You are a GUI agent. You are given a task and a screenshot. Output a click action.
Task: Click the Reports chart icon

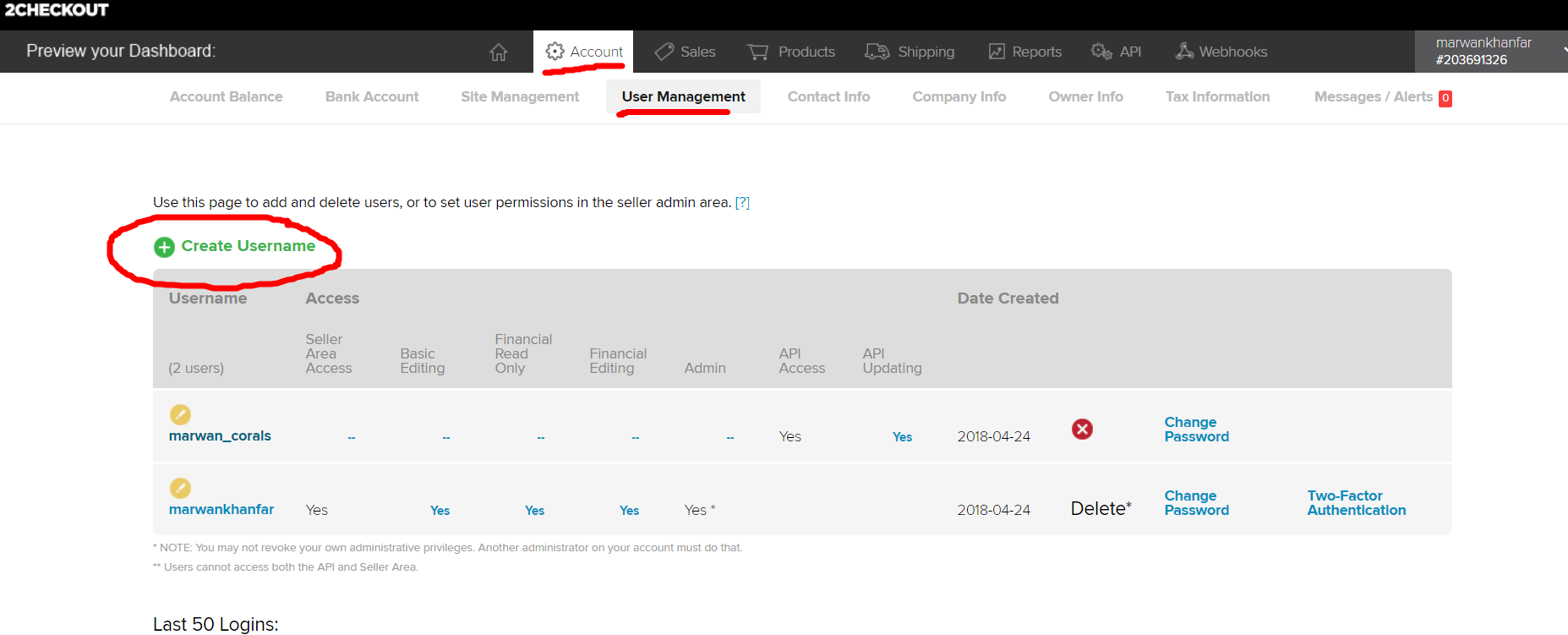(997, 52)
